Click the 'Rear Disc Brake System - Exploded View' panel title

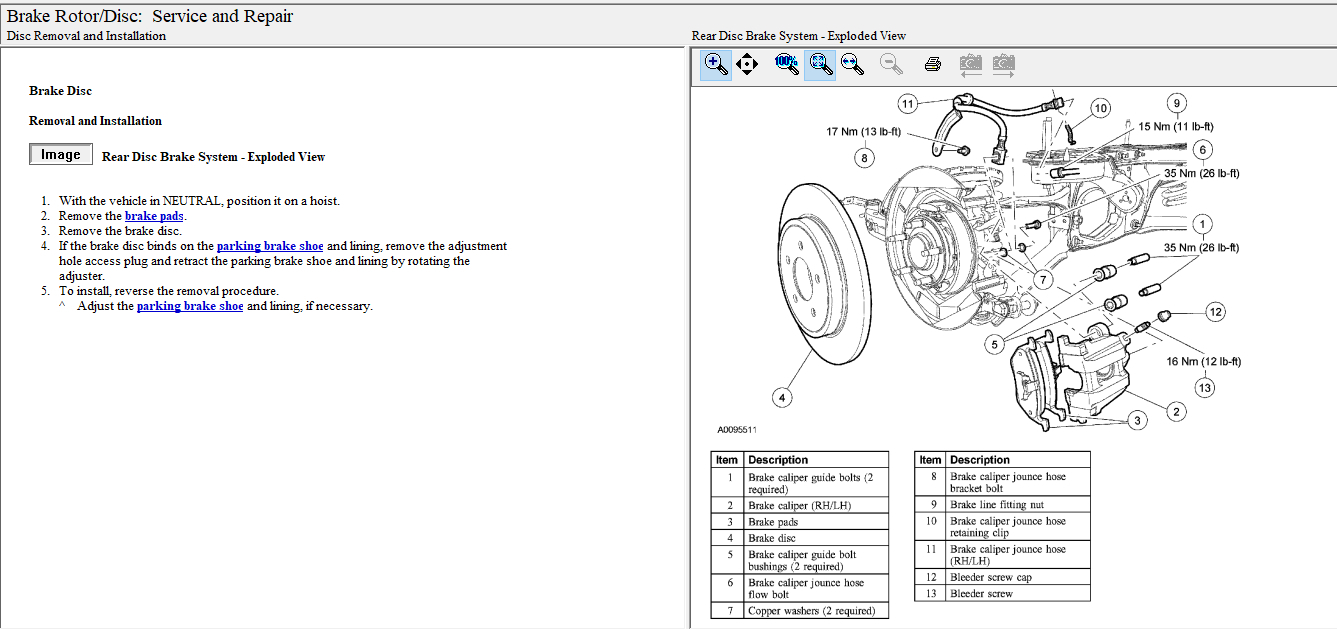798,36
